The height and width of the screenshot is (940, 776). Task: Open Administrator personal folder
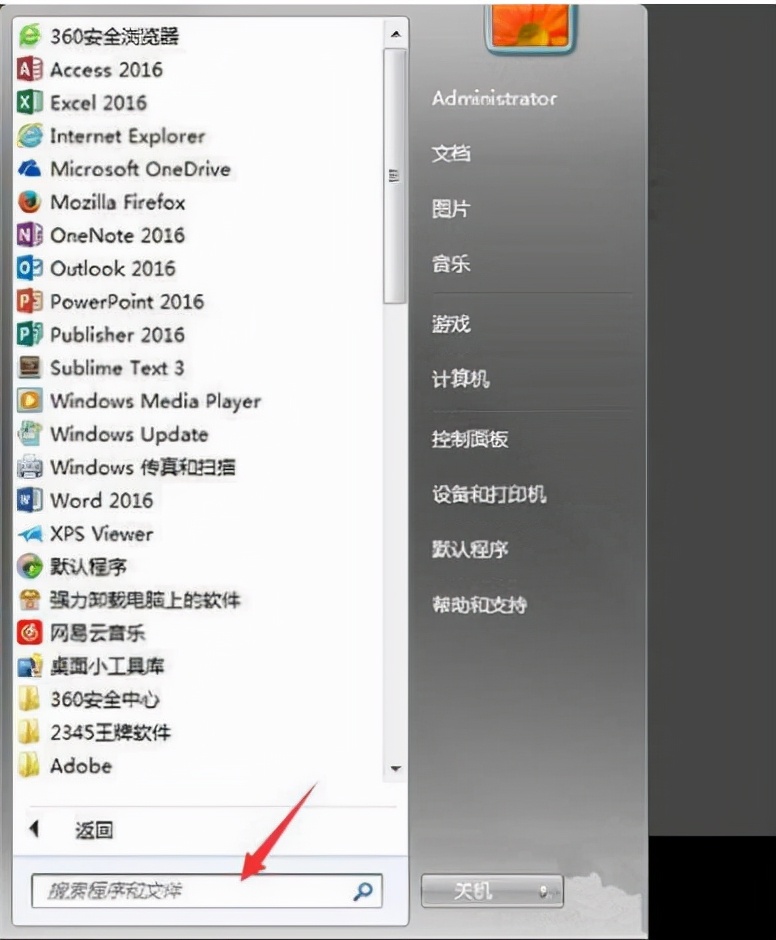pos(494,98)
